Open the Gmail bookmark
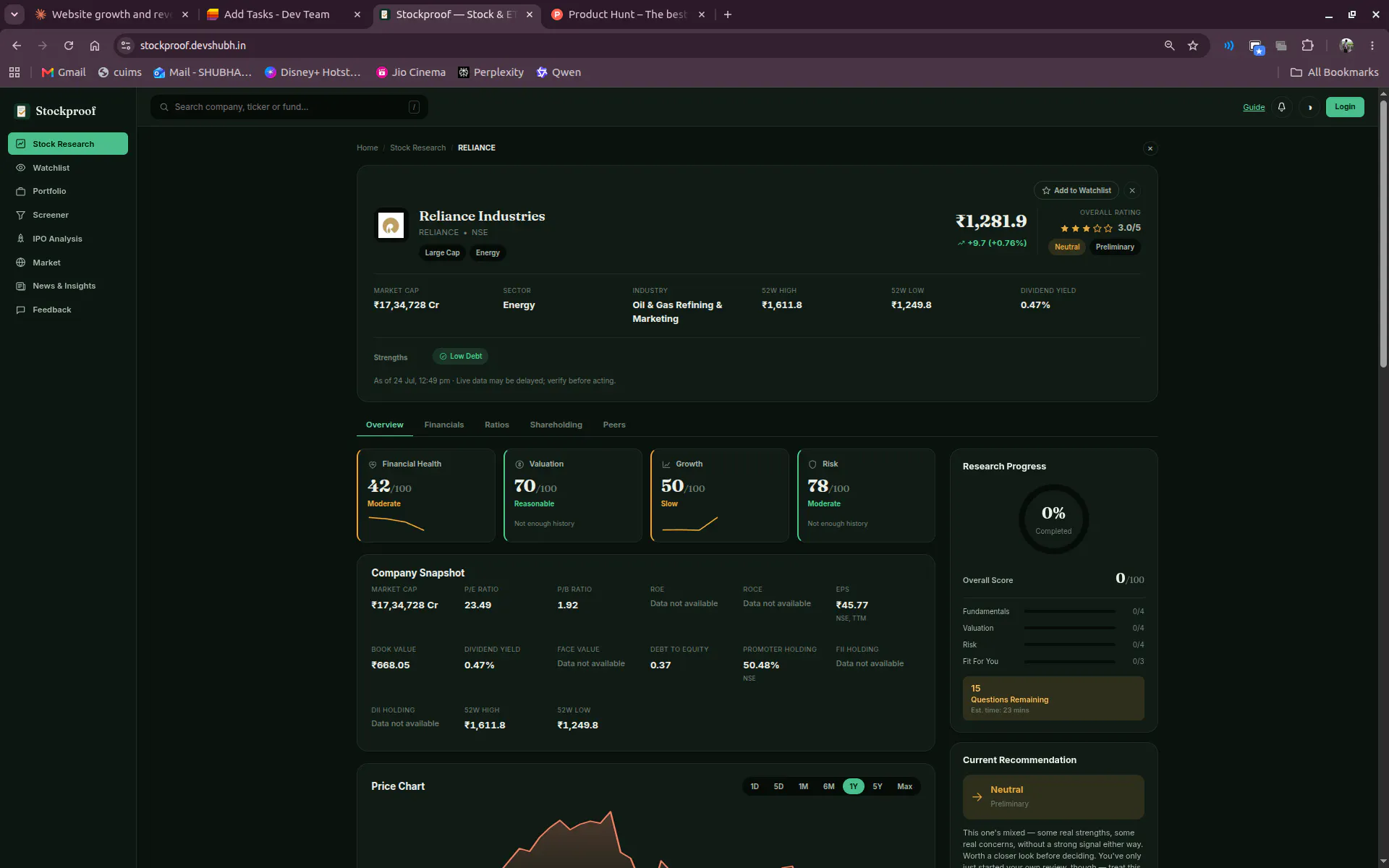This screenshot has width=1389, height=868. [64, 72]
